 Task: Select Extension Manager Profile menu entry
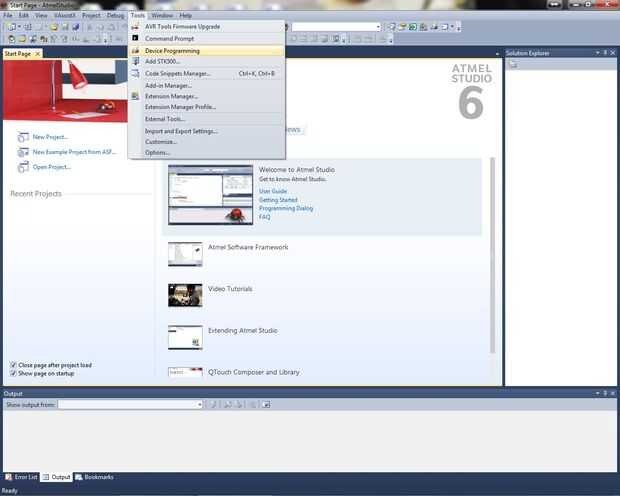pyautogui.click(x=206, y=107)
